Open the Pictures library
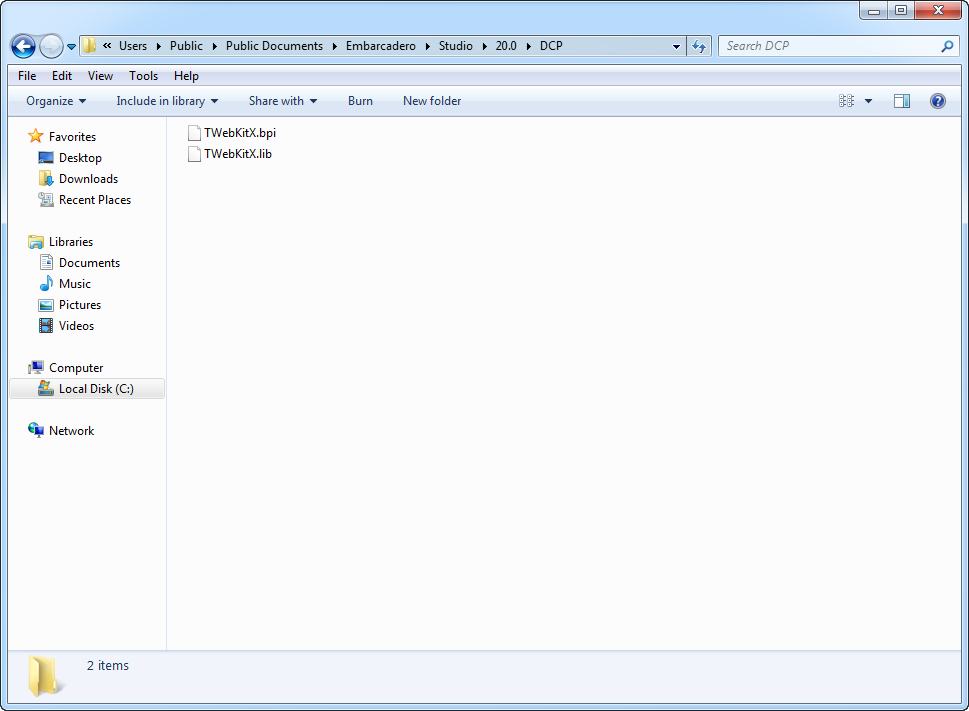Viewport: 969px width, 711px height. (x=80, y=305)
